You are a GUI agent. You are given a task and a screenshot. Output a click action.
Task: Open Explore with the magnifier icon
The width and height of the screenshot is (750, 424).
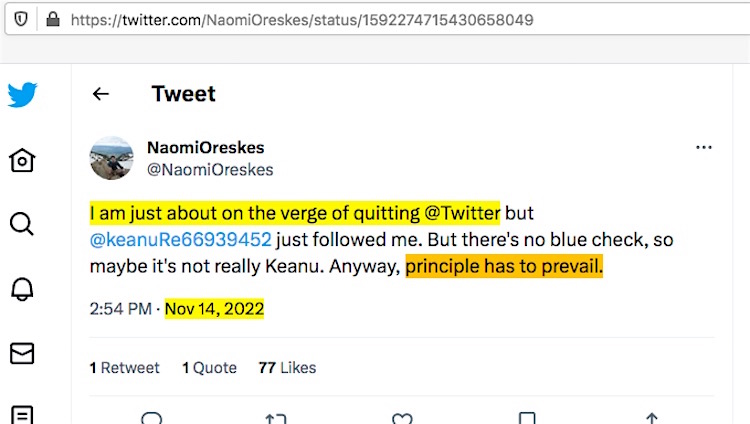22,223
